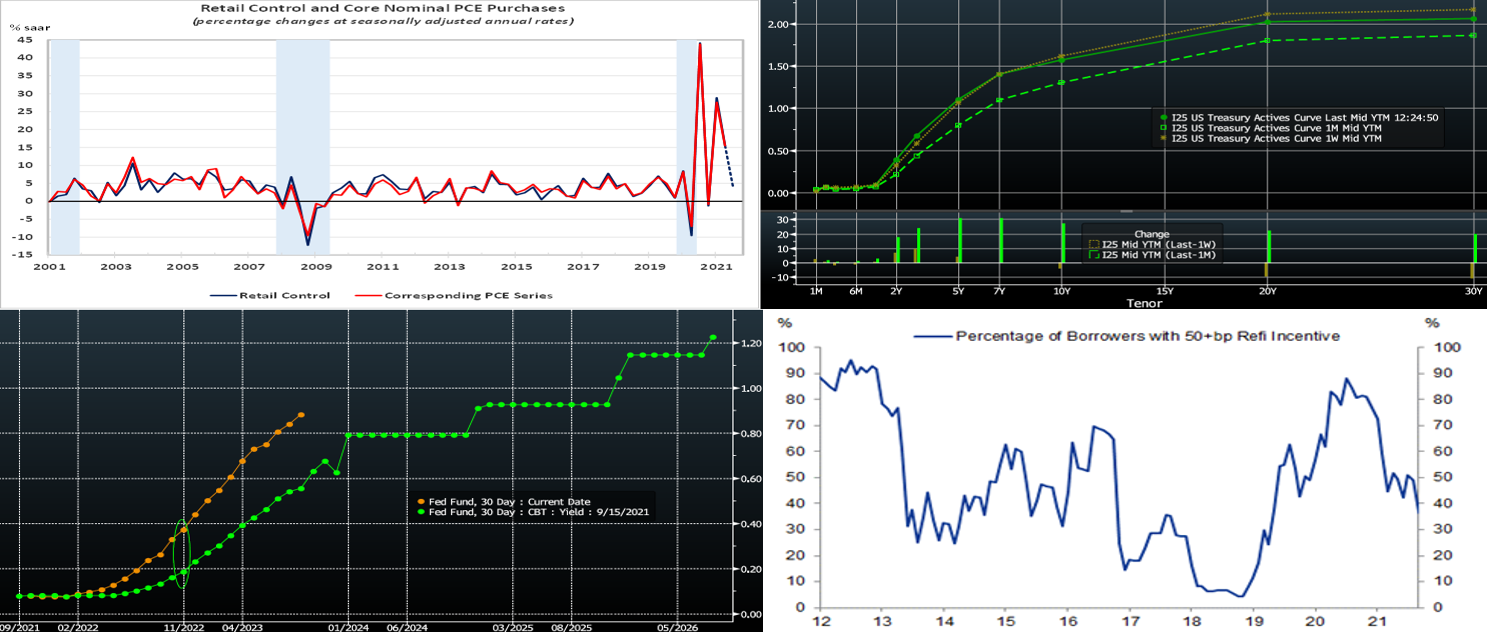This screenshot has height=632, width=1487.
Task: Click the blue Refi Incentive legend line
Action: coord(932,336)
